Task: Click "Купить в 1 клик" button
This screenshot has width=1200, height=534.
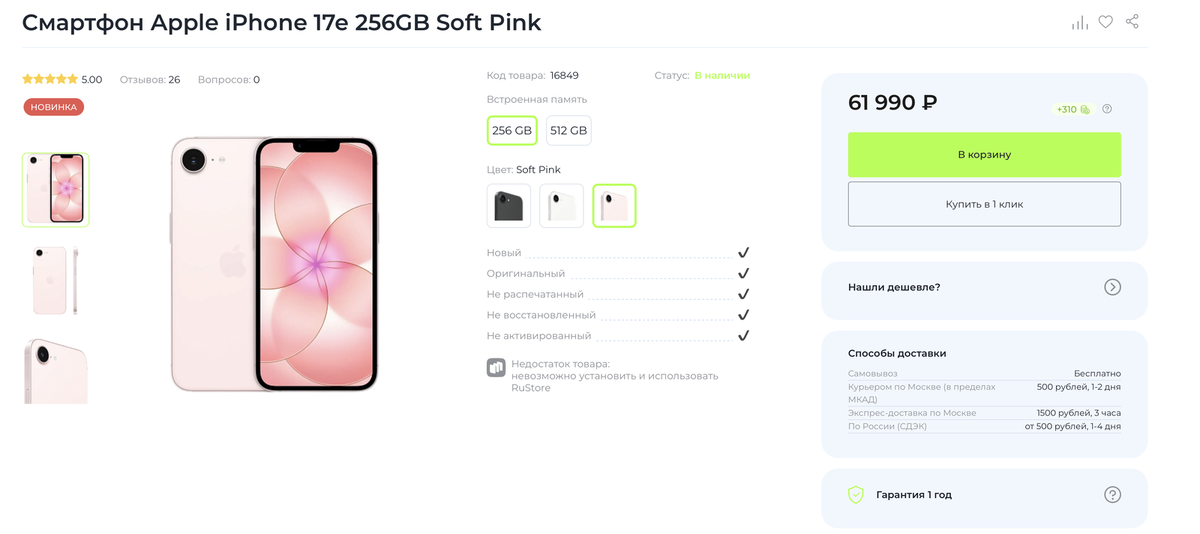Action: pyautogui.click(x=984, y=204)
